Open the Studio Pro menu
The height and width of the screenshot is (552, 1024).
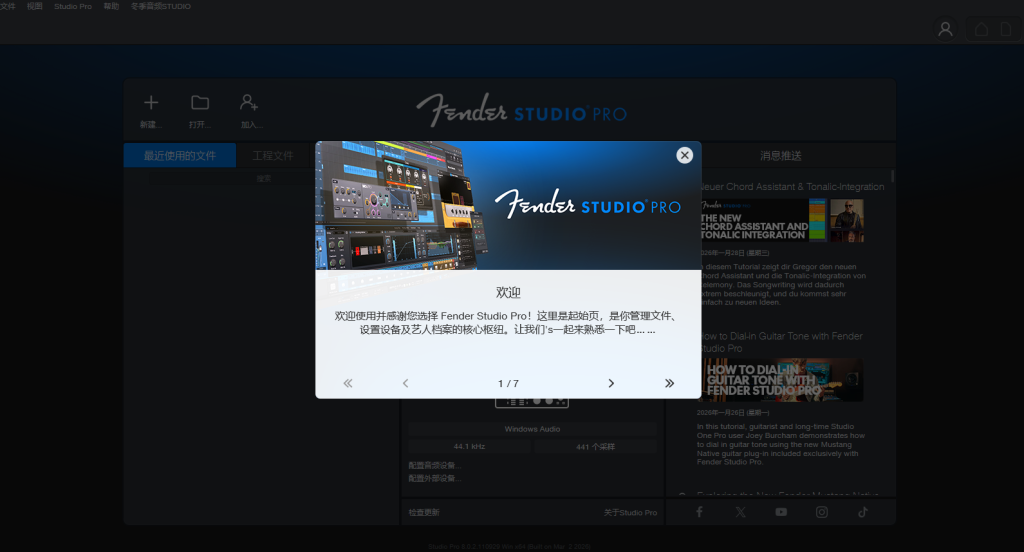click(x=73, y=6)
